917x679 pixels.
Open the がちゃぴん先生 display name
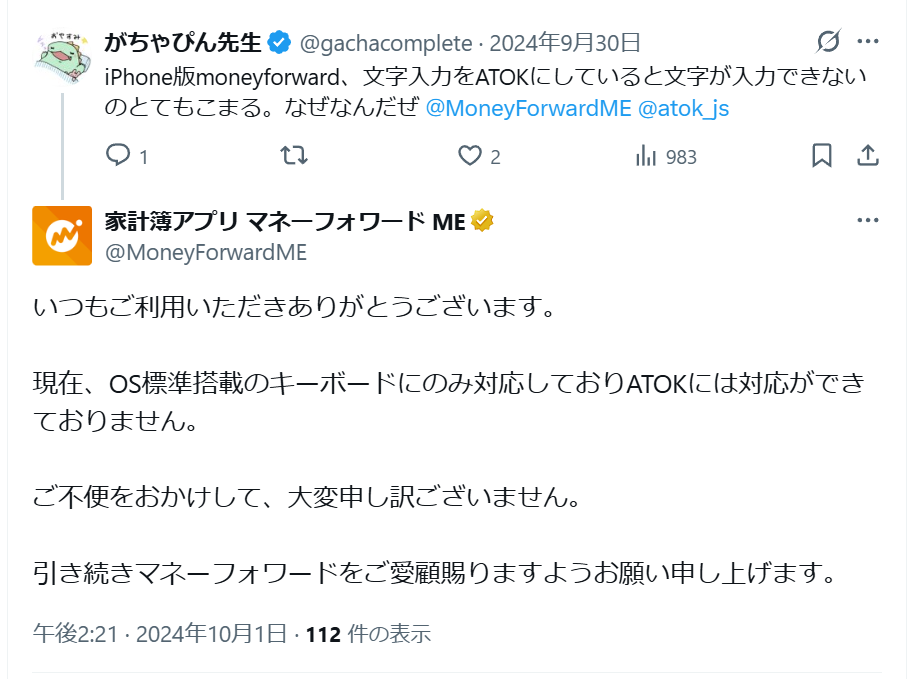coord(182,42)
